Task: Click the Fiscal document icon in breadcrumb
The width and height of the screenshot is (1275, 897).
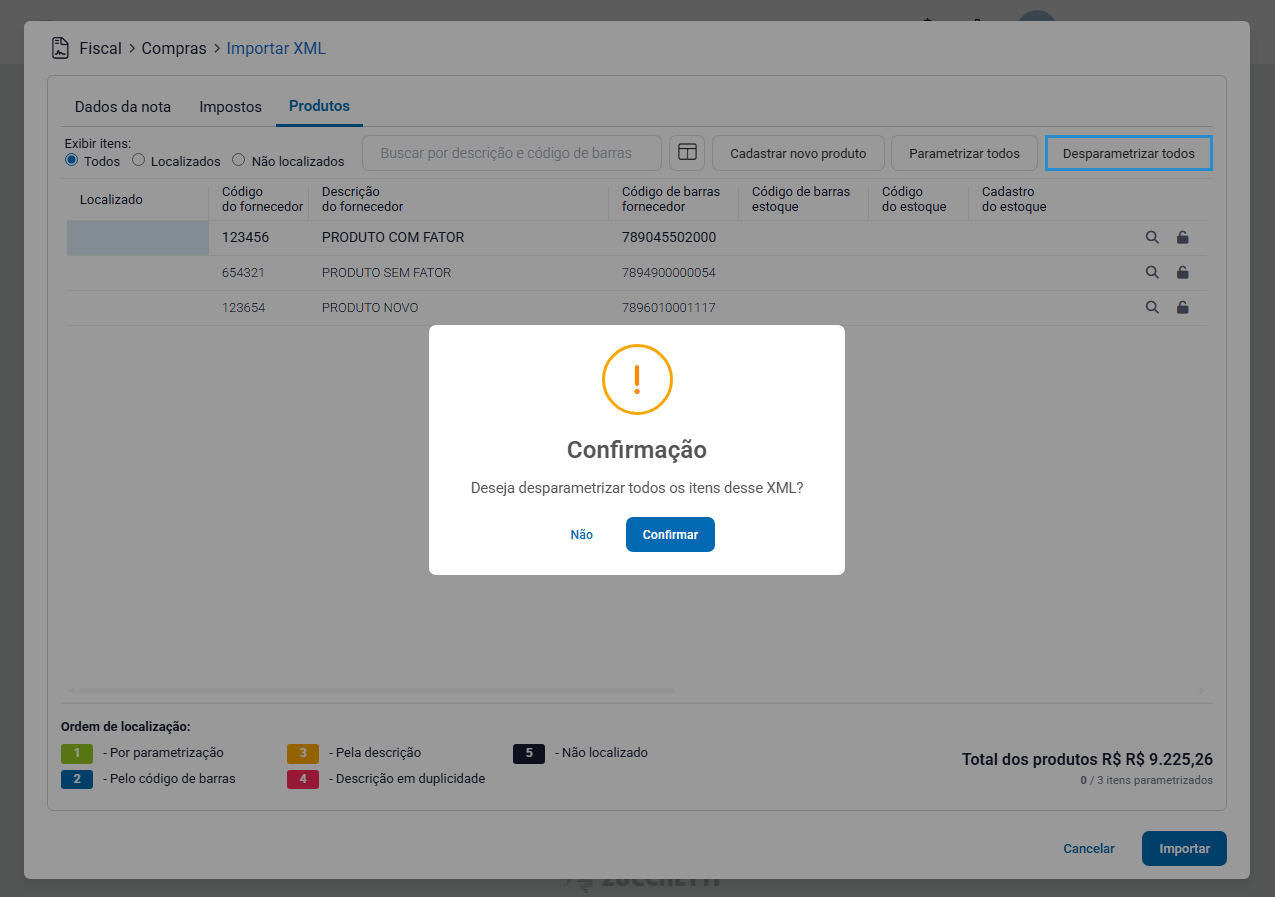Action: coord(61,48)
